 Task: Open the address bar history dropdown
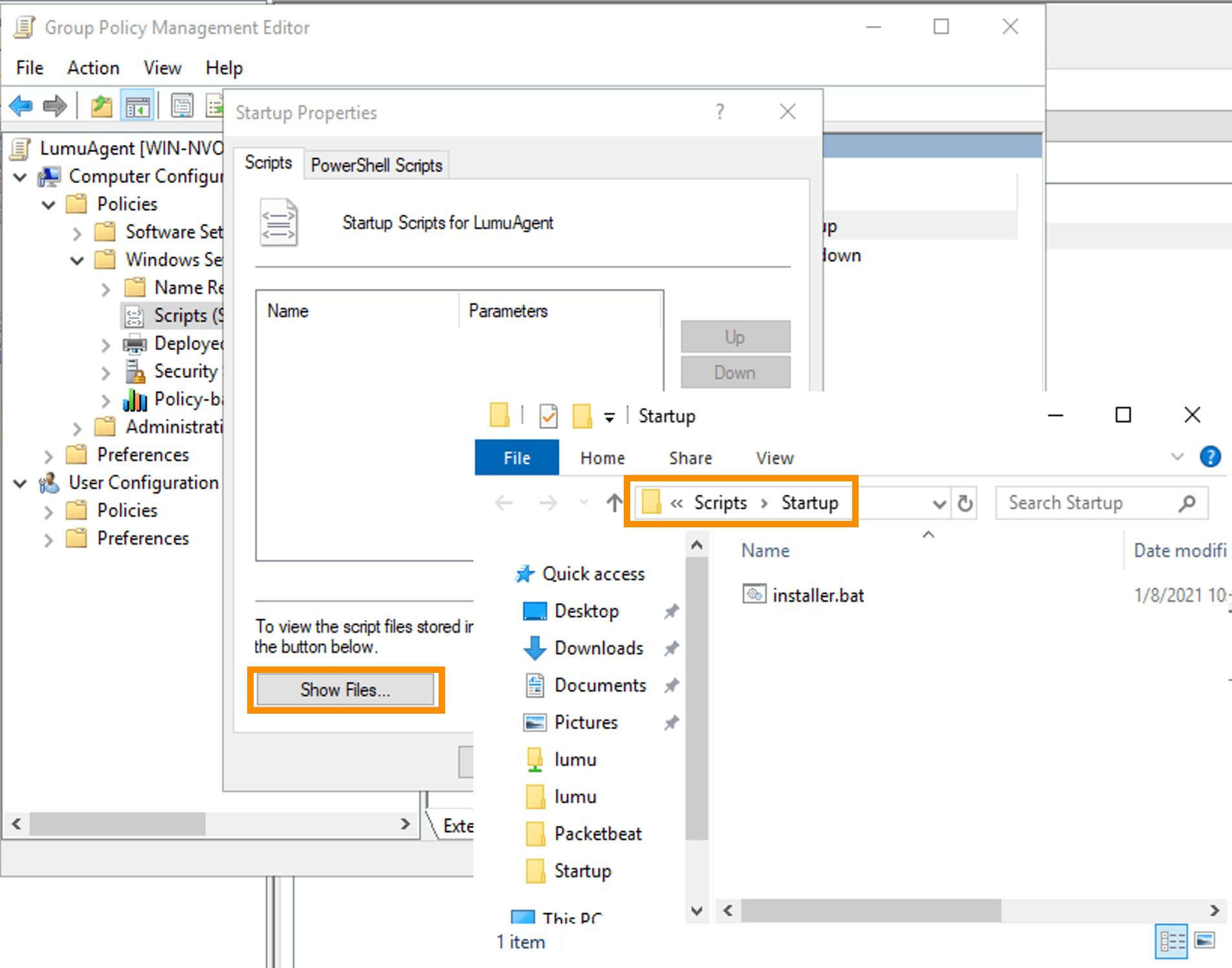pos(939,503)
